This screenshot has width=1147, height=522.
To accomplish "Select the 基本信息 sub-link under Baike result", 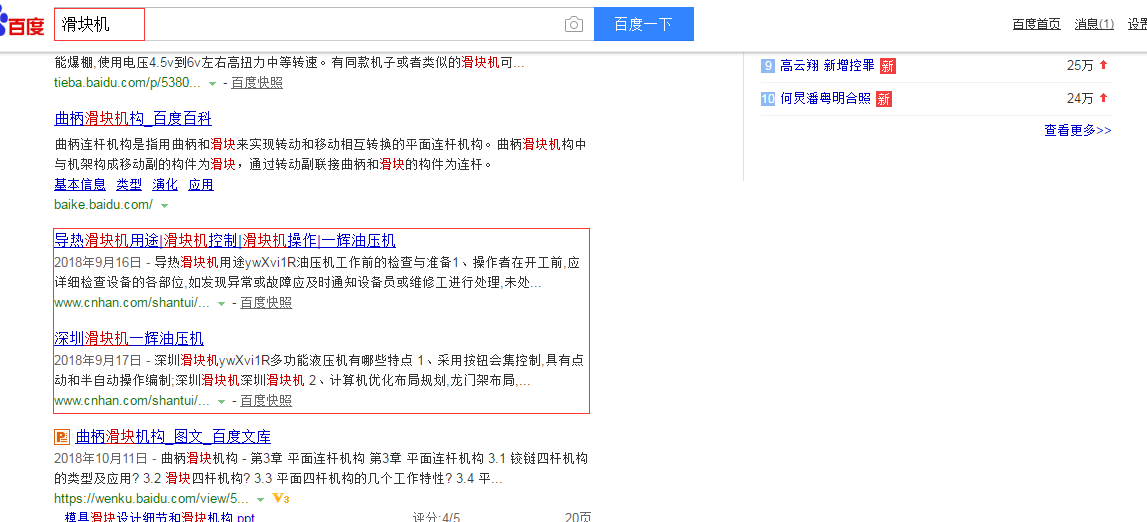I will [x=80, y=184].
